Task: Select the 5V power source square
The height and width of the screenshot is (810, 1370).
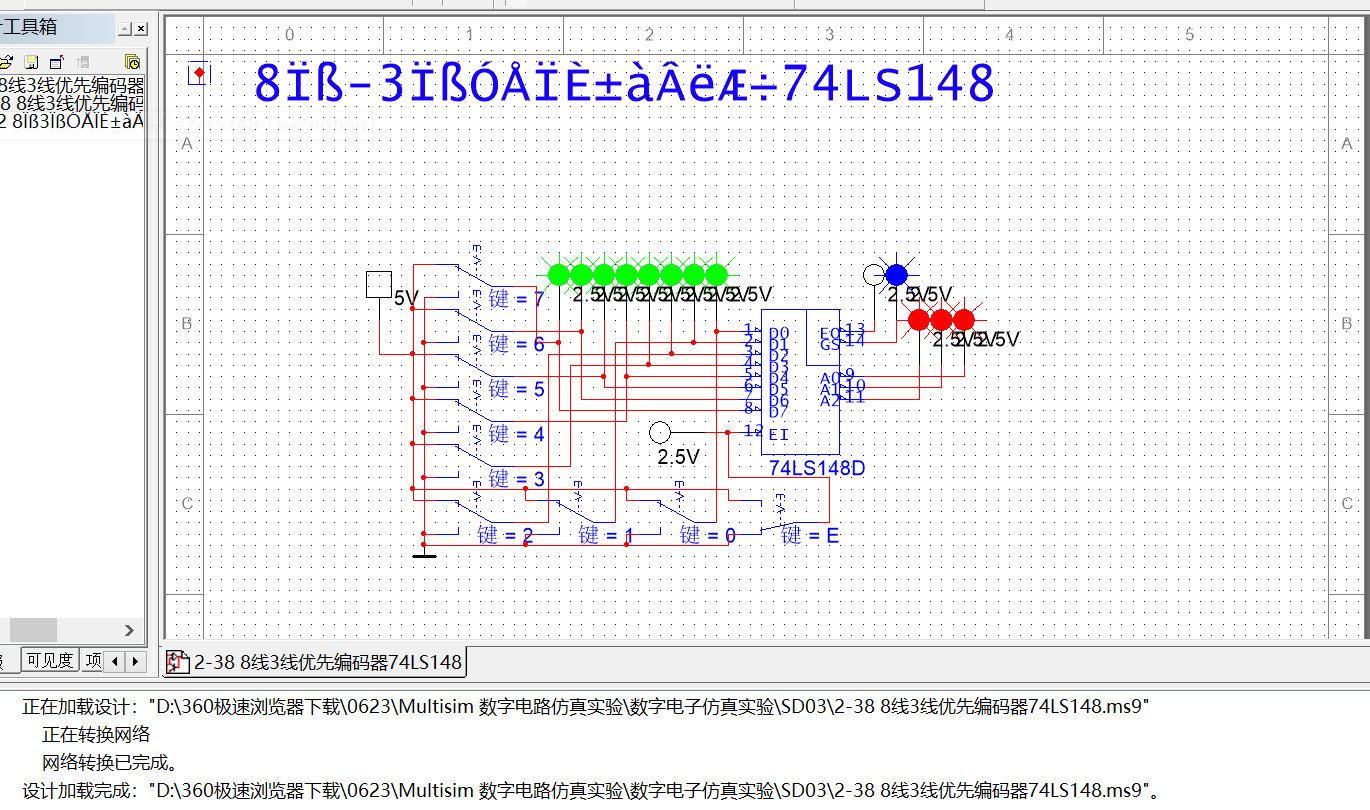Action: [378, 284]
